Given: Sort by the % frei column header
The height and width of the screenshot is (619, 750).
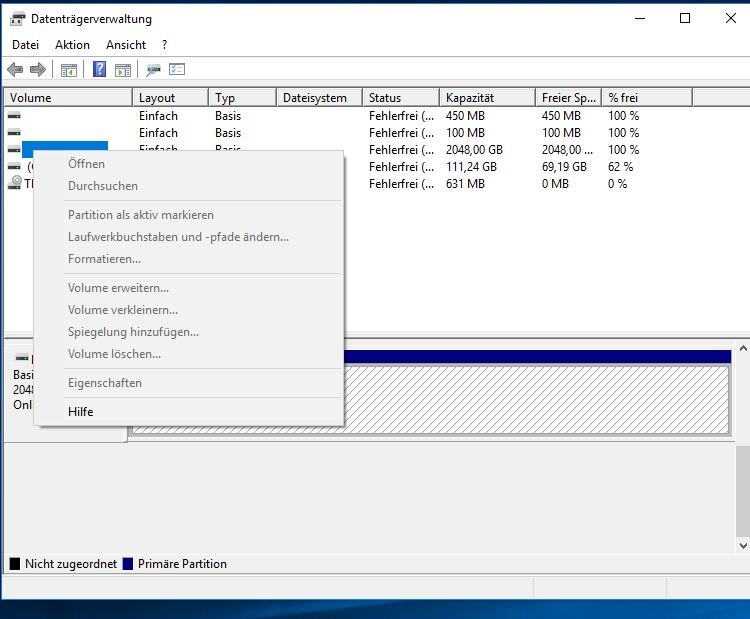Looking at the screenshot, I should (x=647, y=98).
